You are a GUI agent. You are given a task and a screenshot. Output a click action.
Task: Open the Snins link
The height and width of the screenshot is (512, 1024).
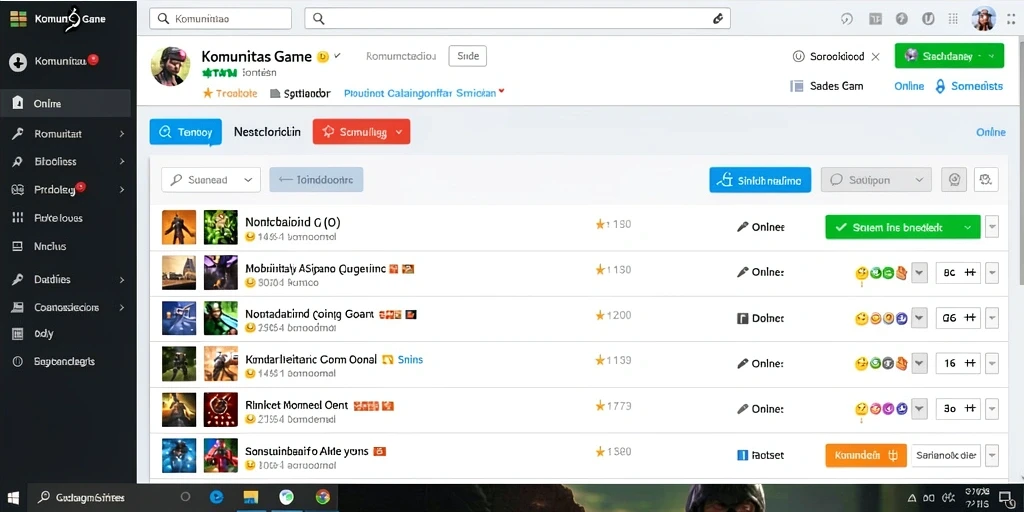coord(410,359)
